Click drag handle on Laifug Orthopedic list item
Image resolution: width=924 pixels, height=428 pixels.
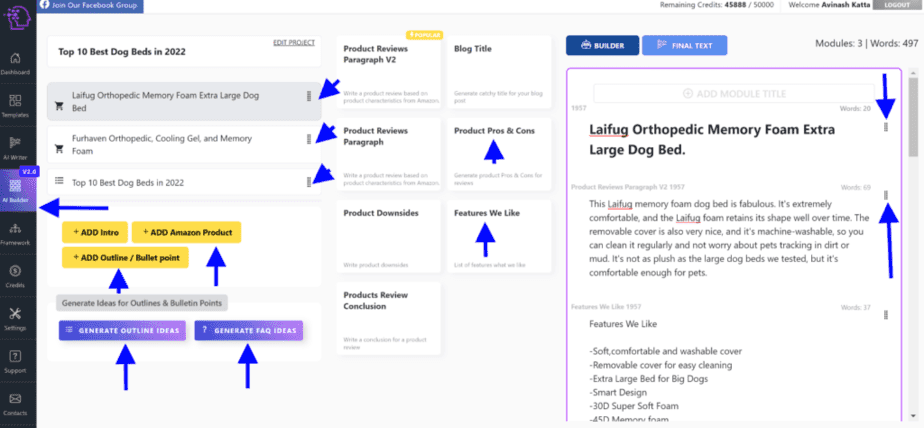309,96
